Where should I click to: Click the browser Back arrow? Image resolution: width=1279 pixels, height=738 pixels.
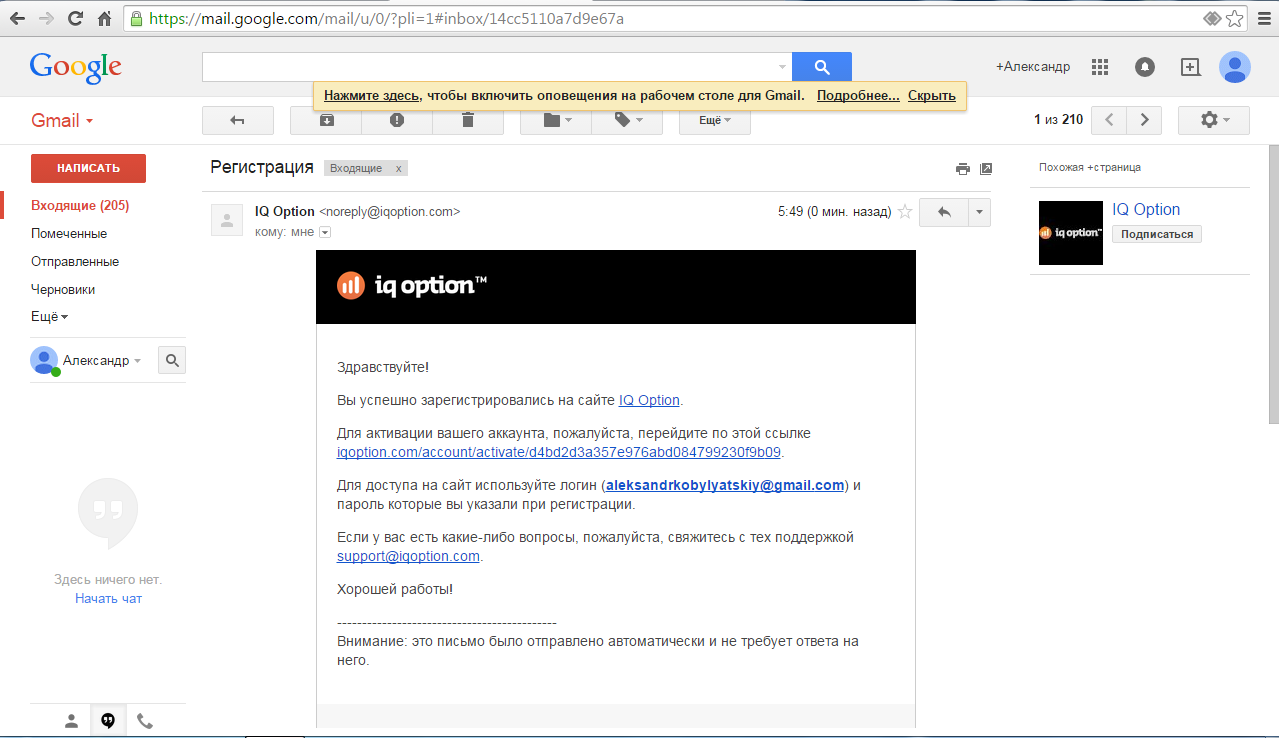17,18
